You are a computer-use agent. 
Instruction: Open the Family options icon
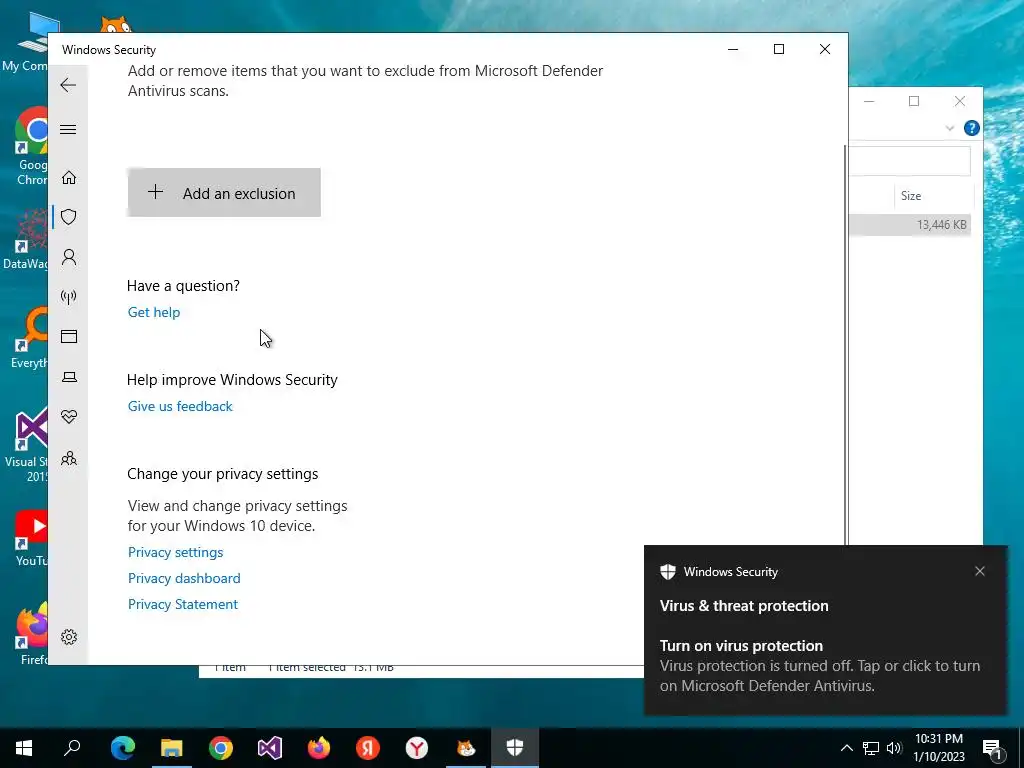coord(69,458)
